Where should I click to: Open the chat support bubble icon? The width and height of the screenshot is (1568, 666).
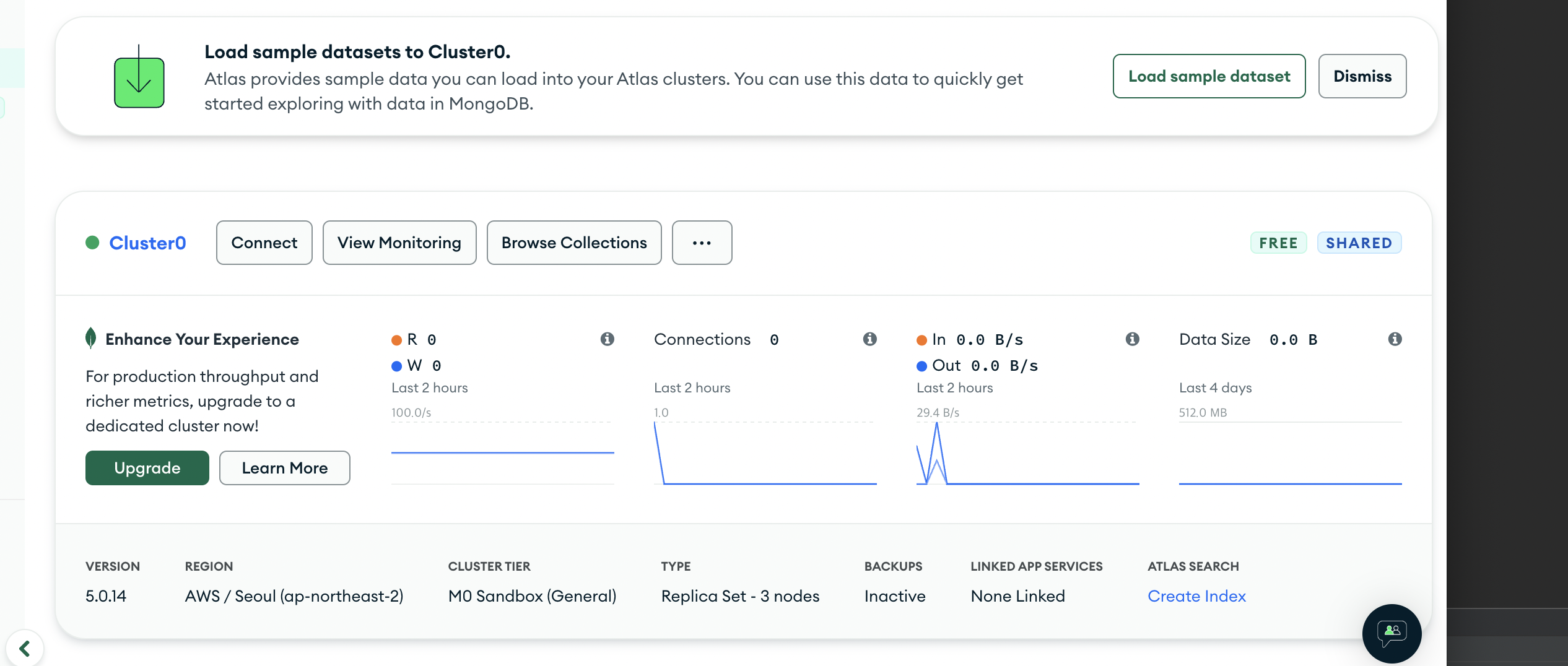point(1392,633)
